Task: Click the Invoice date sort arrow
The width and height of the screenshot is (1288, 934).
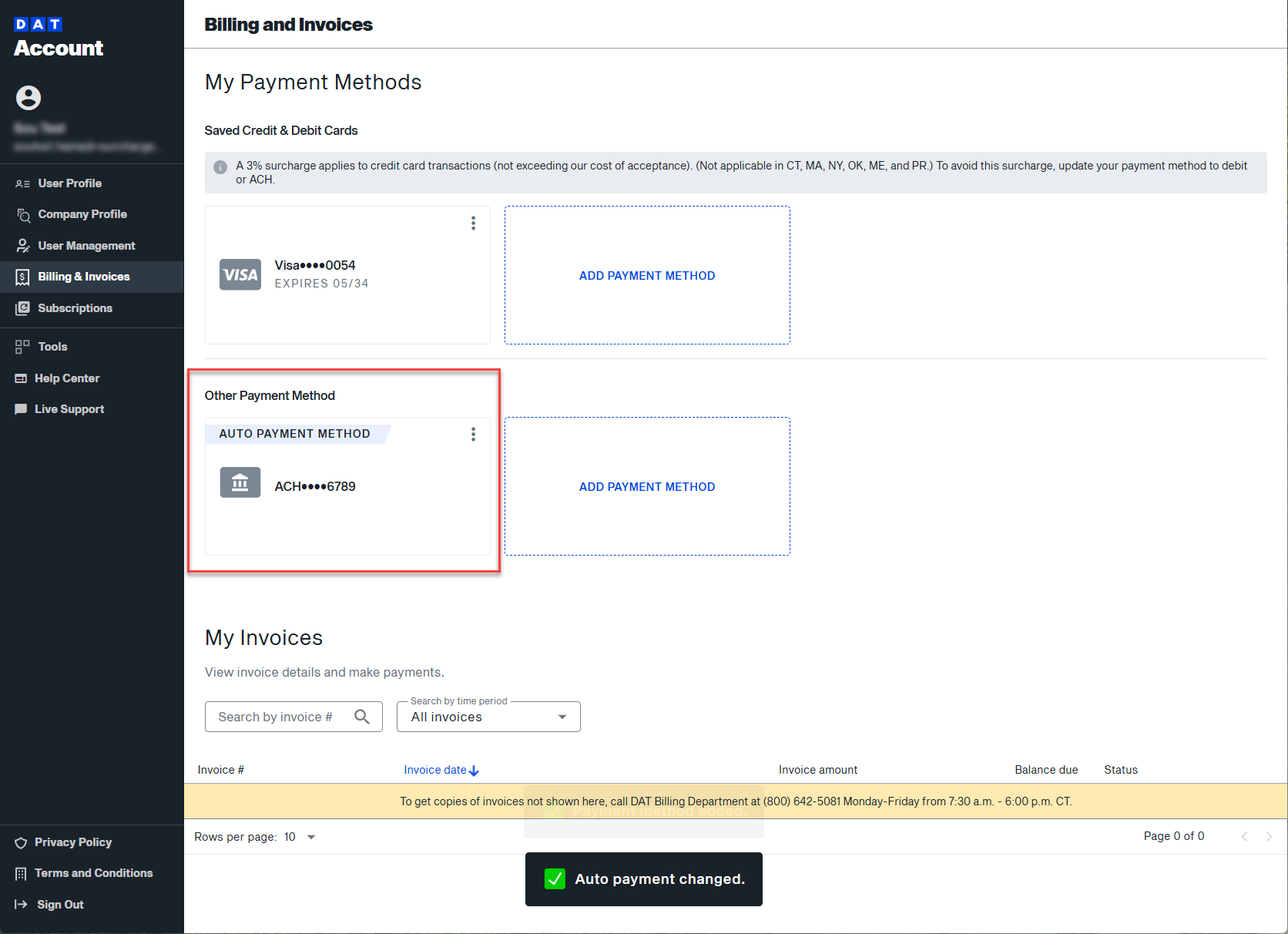Action: [474, 771]
